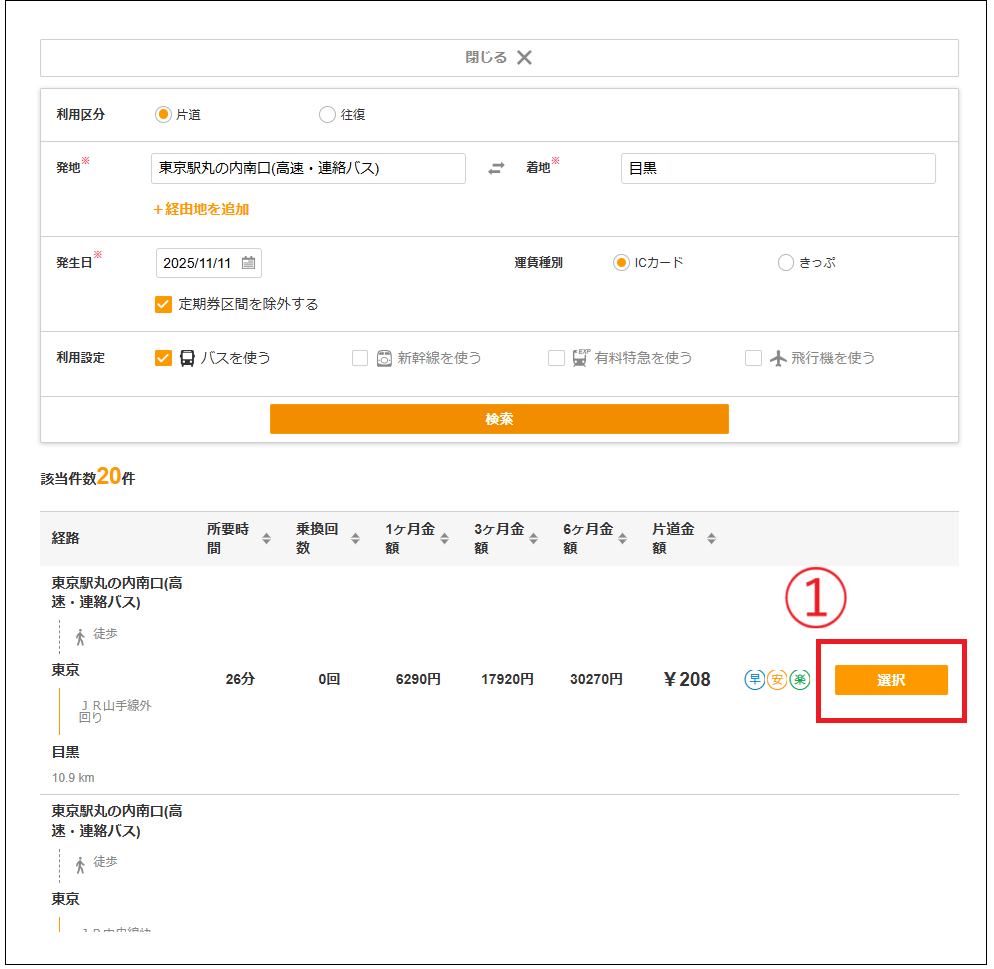Click the swap origin and destination arrows icon
This screenshot has width=994, height=969.
(496, 169)
